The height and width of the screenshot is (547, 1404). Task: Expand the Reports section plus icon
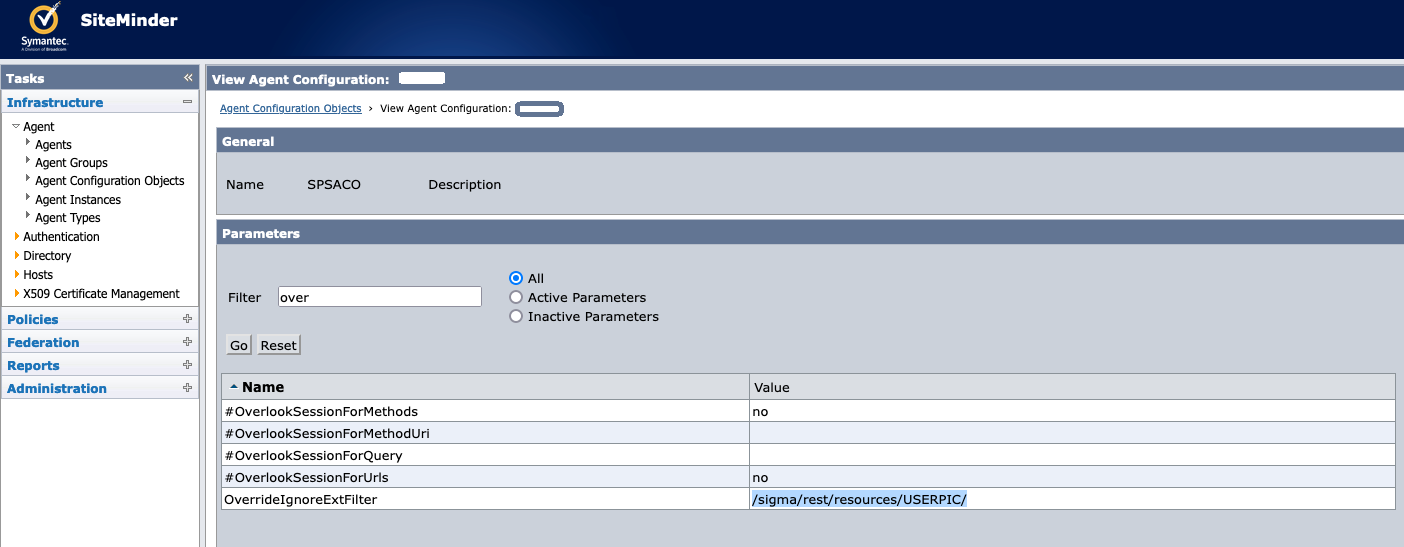pyautogui.click(x=187, y=365)
